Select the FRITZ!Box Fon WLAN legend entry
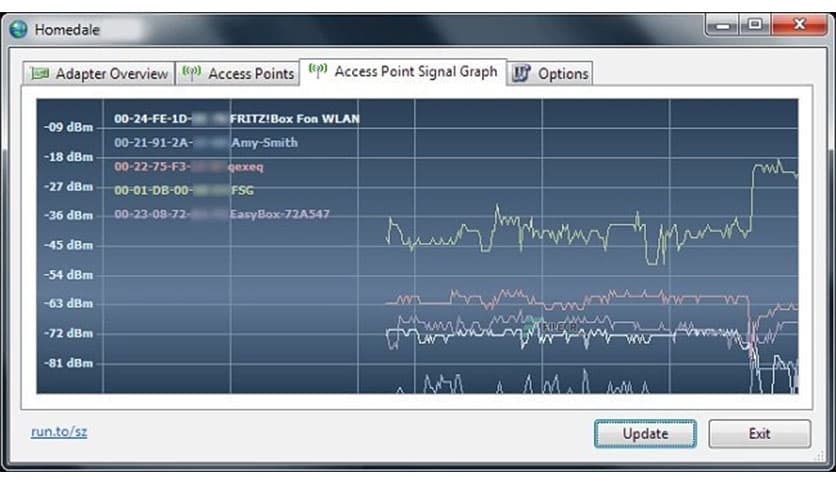Screen dimensions: 836x484 click(237, 119)
